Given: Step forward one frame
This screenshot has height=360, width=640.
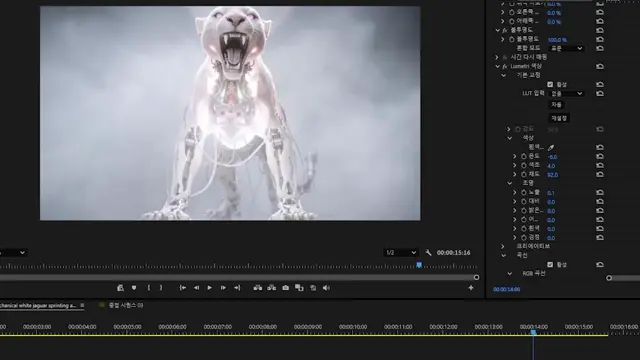Looking at the screenshot, I should point(223,288).
